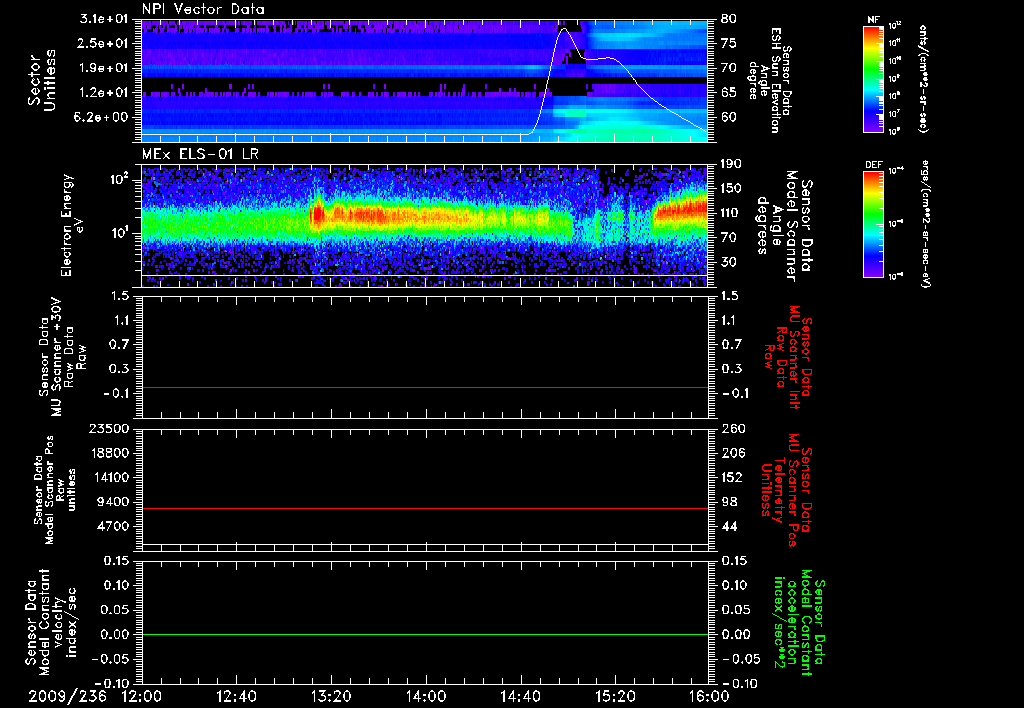Select the 14:40 time axis label
This screenshot has width=1024, height=708.
[520, 696]
